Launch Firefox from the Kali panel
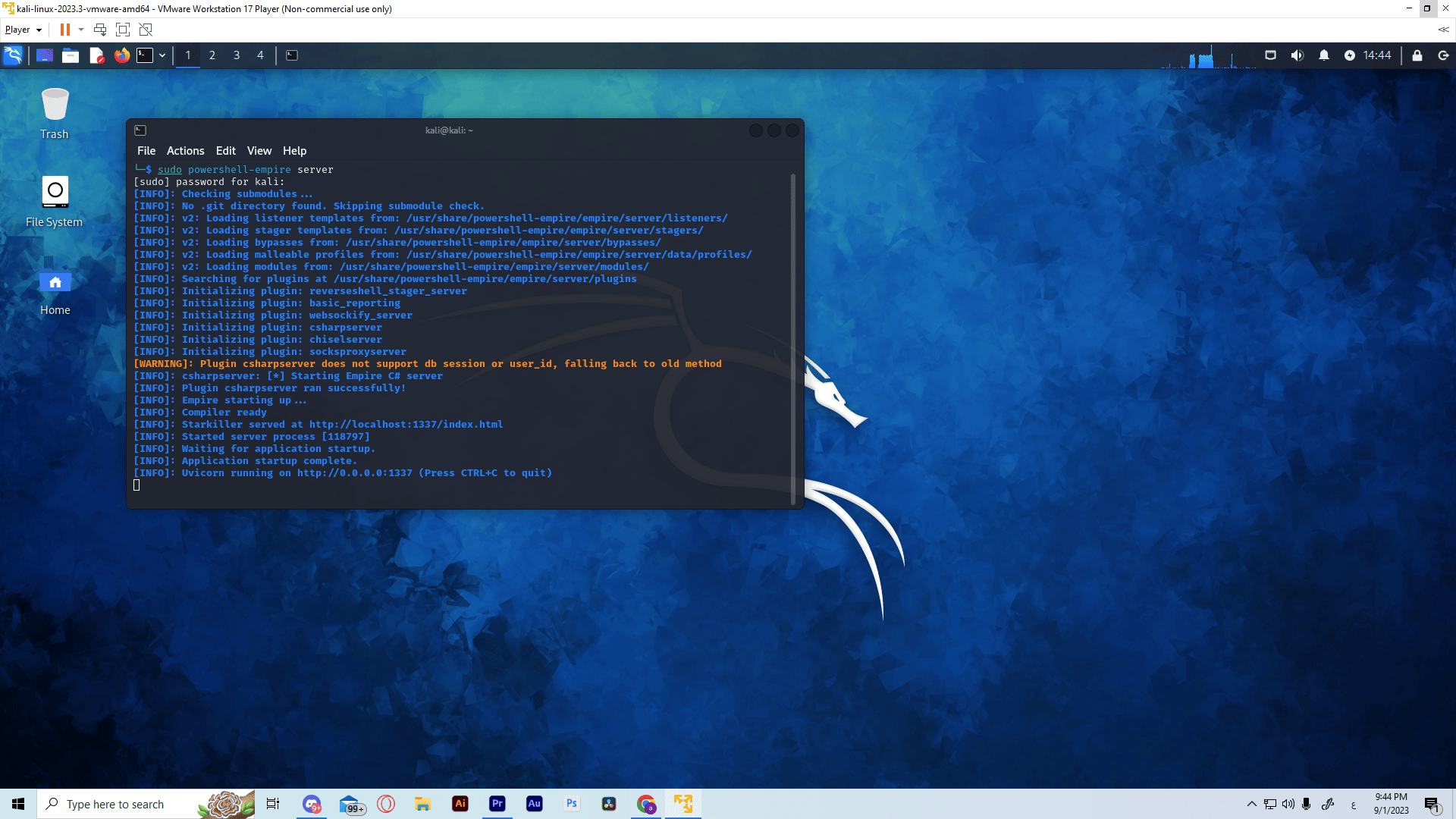Screen dimensions: 1456x819 pyautogui.click(x=121, y=55)
